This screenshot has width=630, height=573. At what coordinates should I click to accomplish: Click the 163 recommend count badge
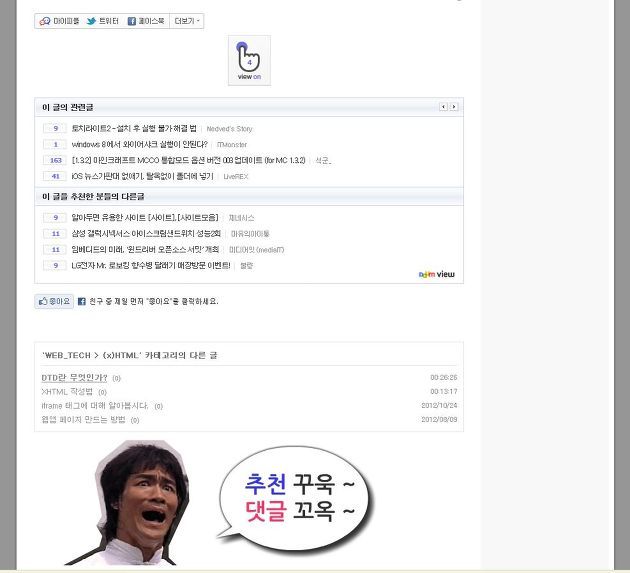click(55, 160)
